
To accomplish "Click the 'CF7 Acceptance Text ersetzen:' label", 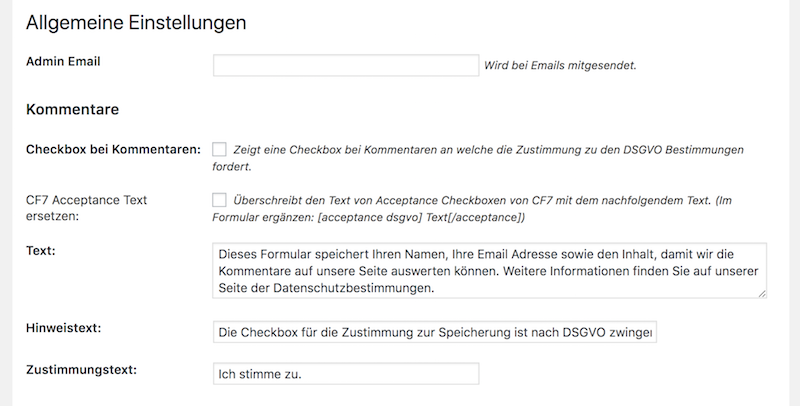I will click(x=86, y=208).
